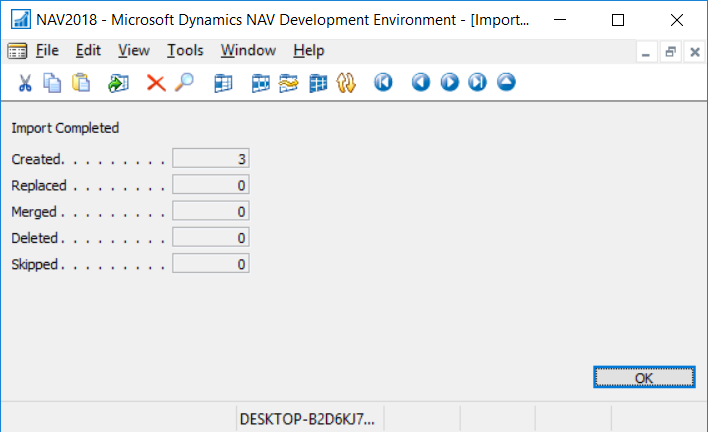Click the Copy icon in toolbar
This screenshot has width=708, height=432.
click(x=53, y=84)
